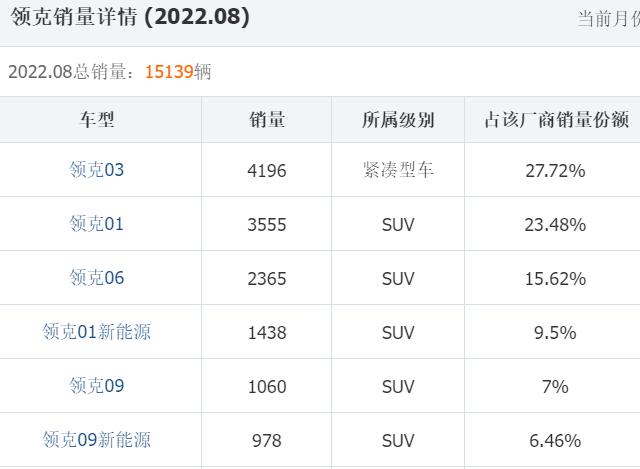Select the share value 7%
The height and width of the screenshot is (469, 640).
click(x=556, y=387)
